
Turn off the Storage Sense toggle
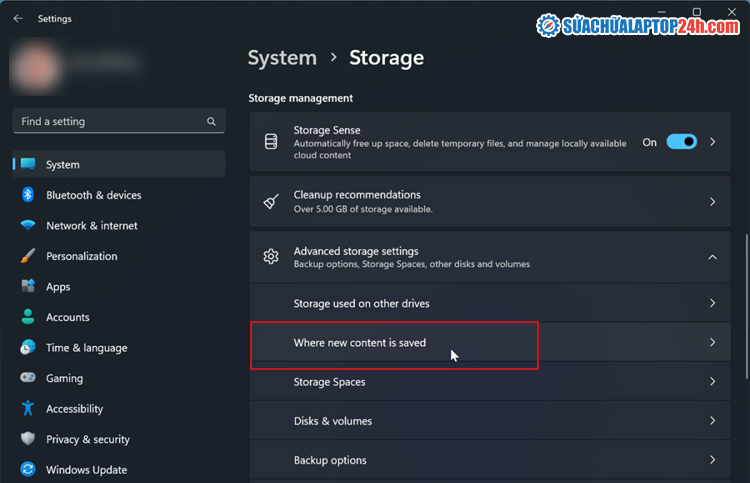[x=681, y=142]
